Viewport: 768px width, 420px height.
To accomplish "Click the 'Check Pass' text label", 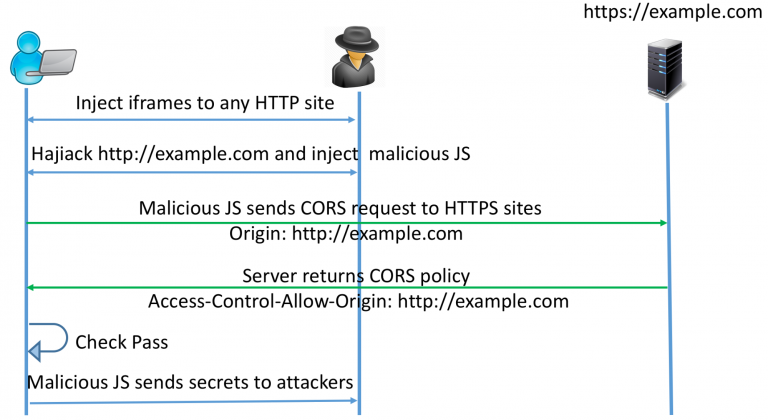I will coord(121,342).
